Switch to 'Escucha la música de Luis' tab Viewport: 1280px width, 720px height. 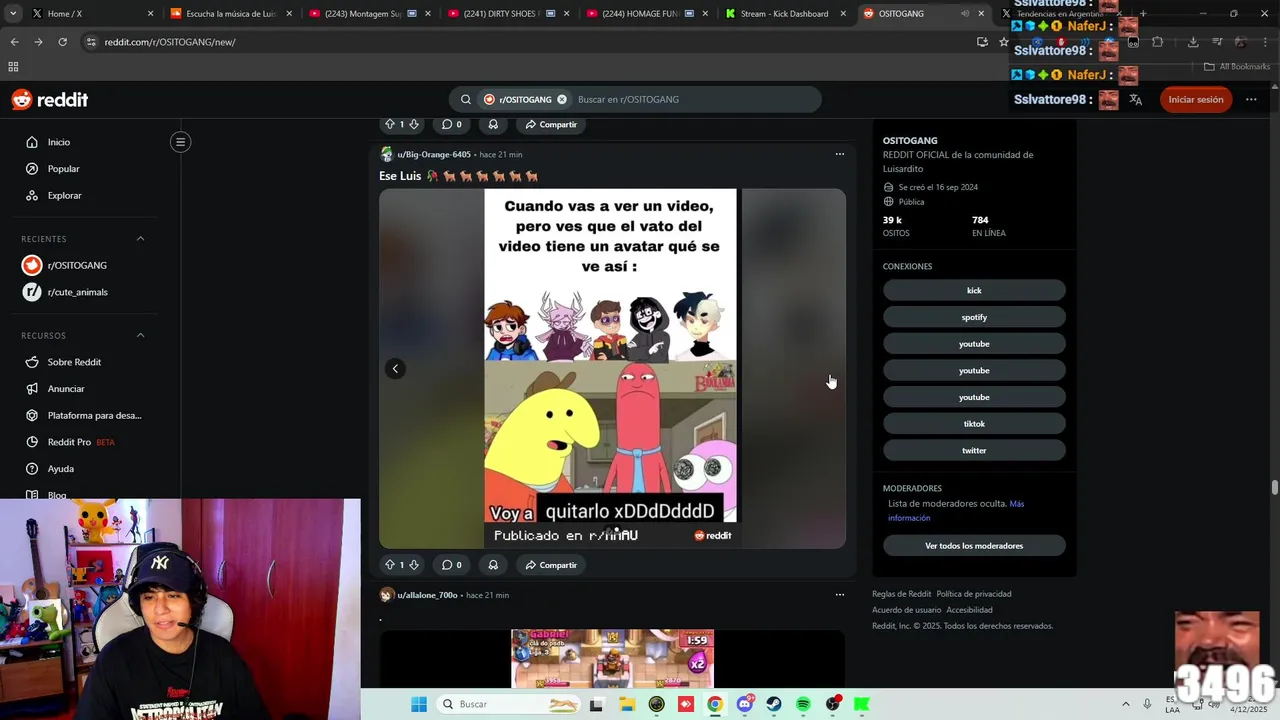(x=230, y=14)
